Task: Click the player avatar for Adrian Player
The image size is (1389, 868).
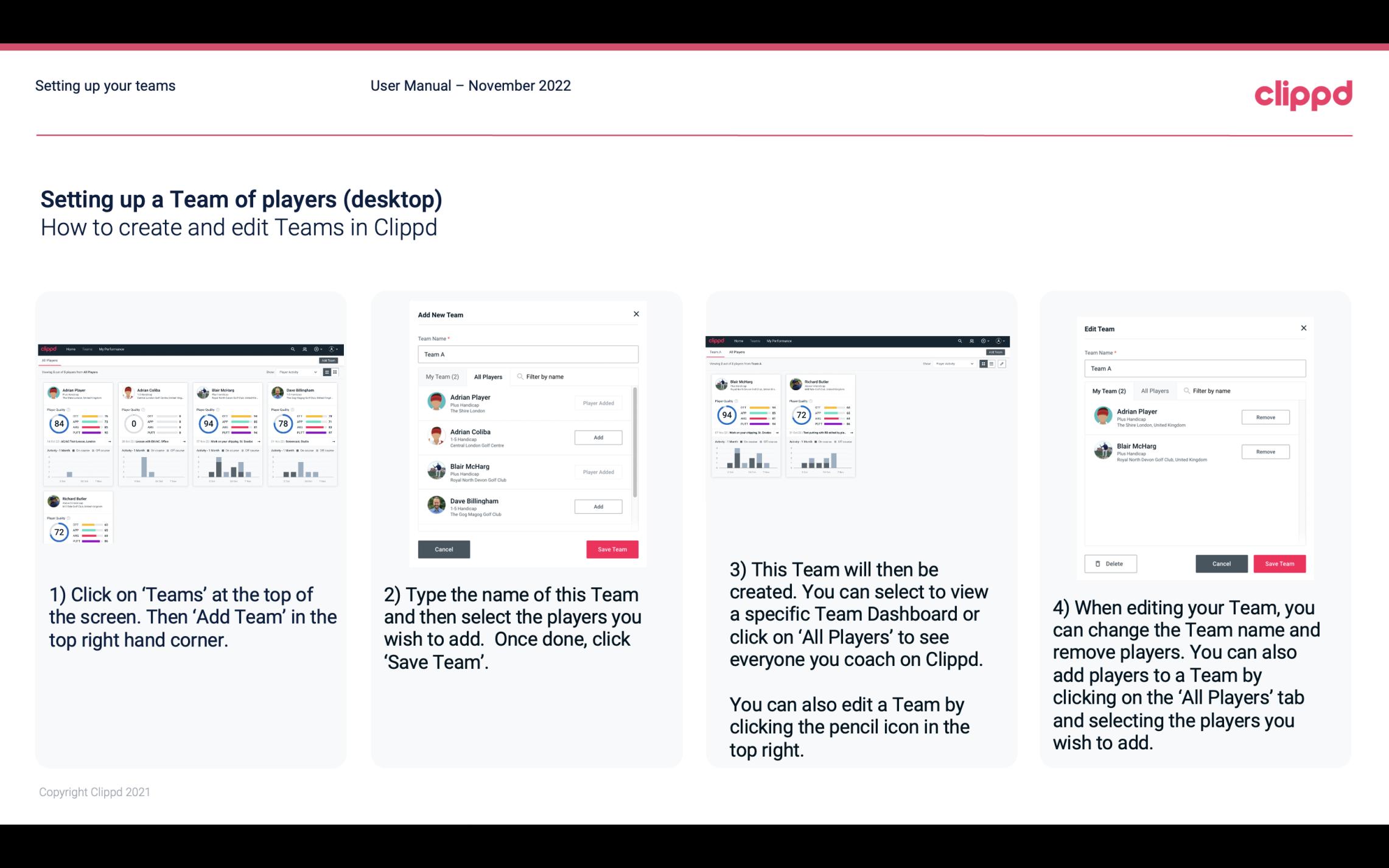Action: tap(437, 402)
